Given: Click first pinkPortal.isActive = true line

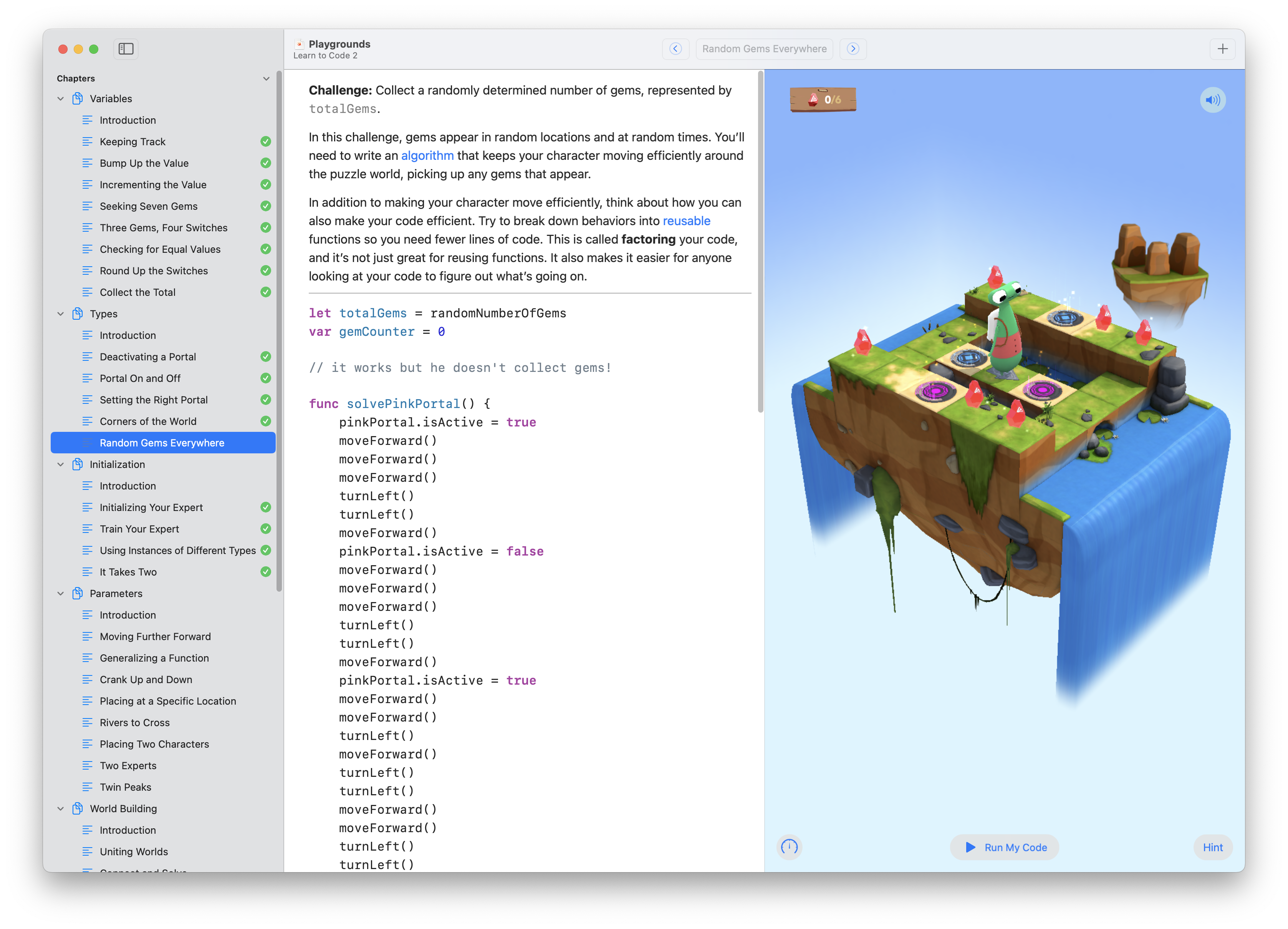Looking at the screenshot, I should point(437,422).
